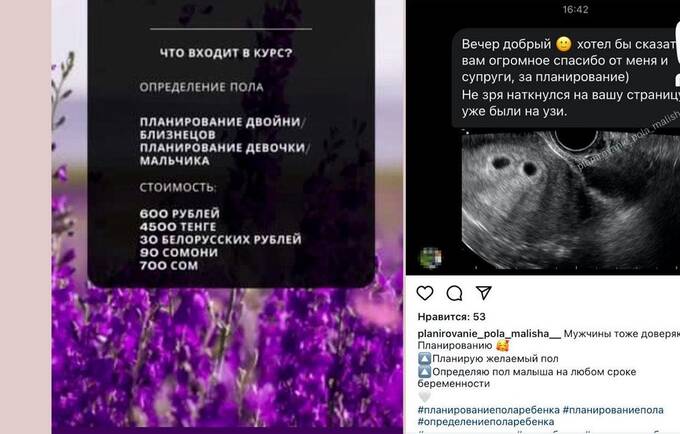Tap the smiley emoji in message

point(564,44)
